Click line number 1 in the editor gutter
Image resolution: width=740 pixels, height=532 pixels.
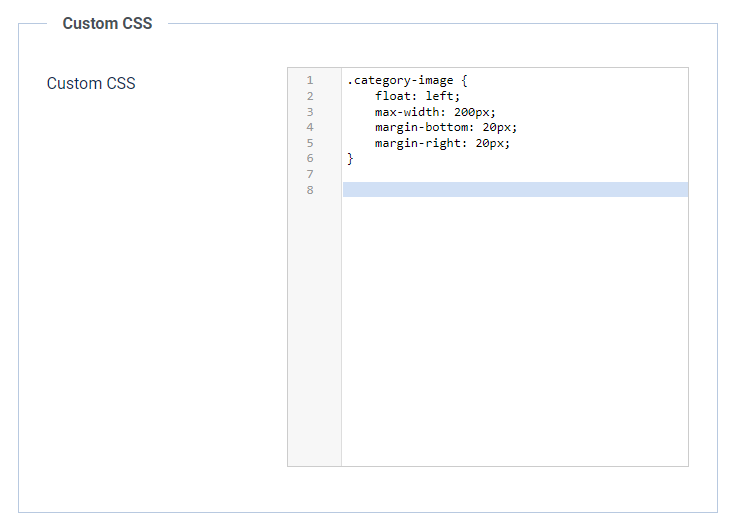tap(310, 80)
